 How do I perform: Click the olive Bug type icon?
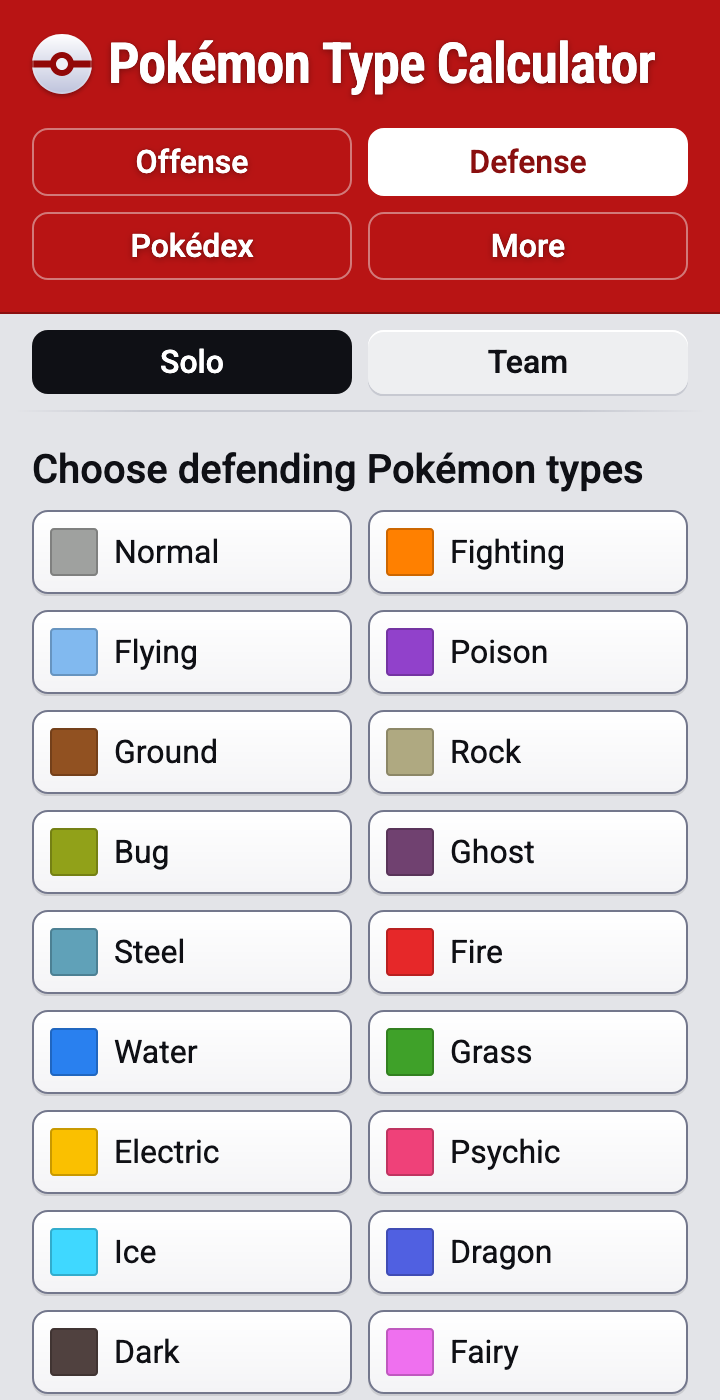point(74,852)
